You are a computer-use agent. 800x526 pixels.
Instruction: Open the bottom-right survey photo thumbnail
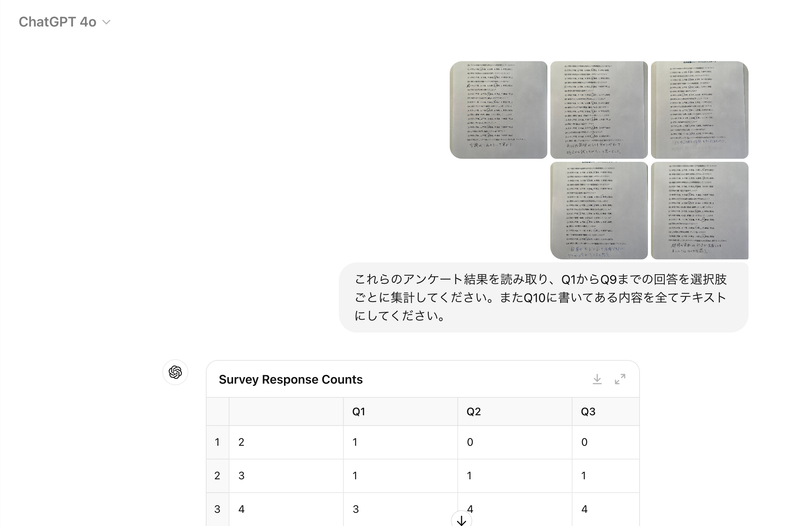pos(699,211)
